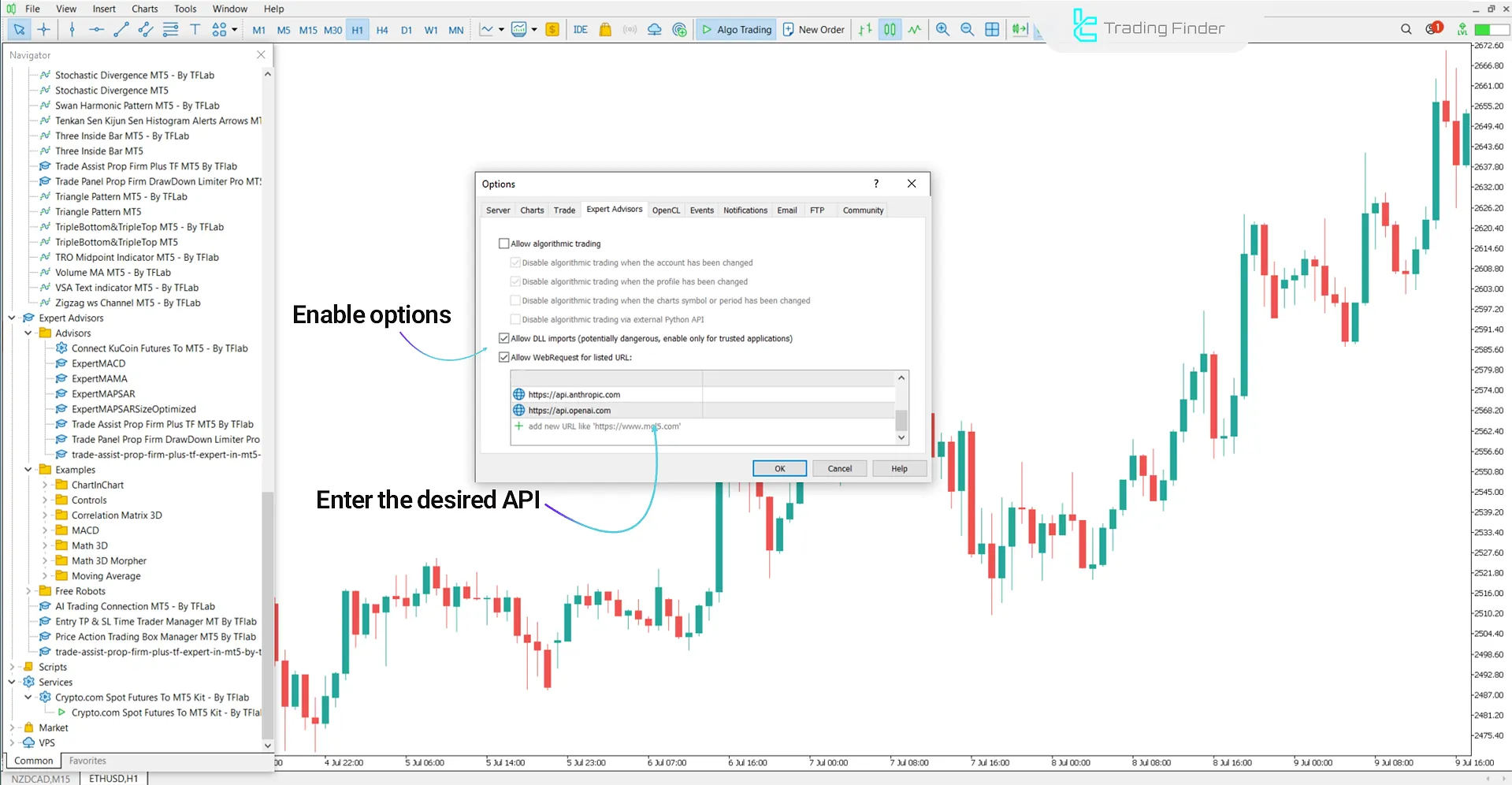
Task: Enable Allow algorithmic trading checkbox
Action: tap(504, 244)
